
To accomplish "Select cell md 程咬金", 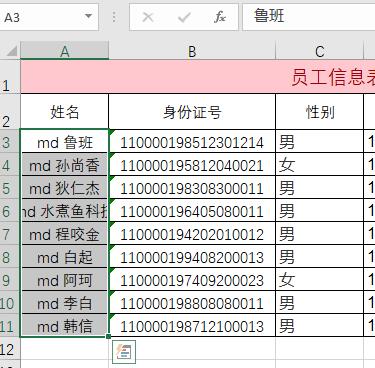I will pos(65,234).
